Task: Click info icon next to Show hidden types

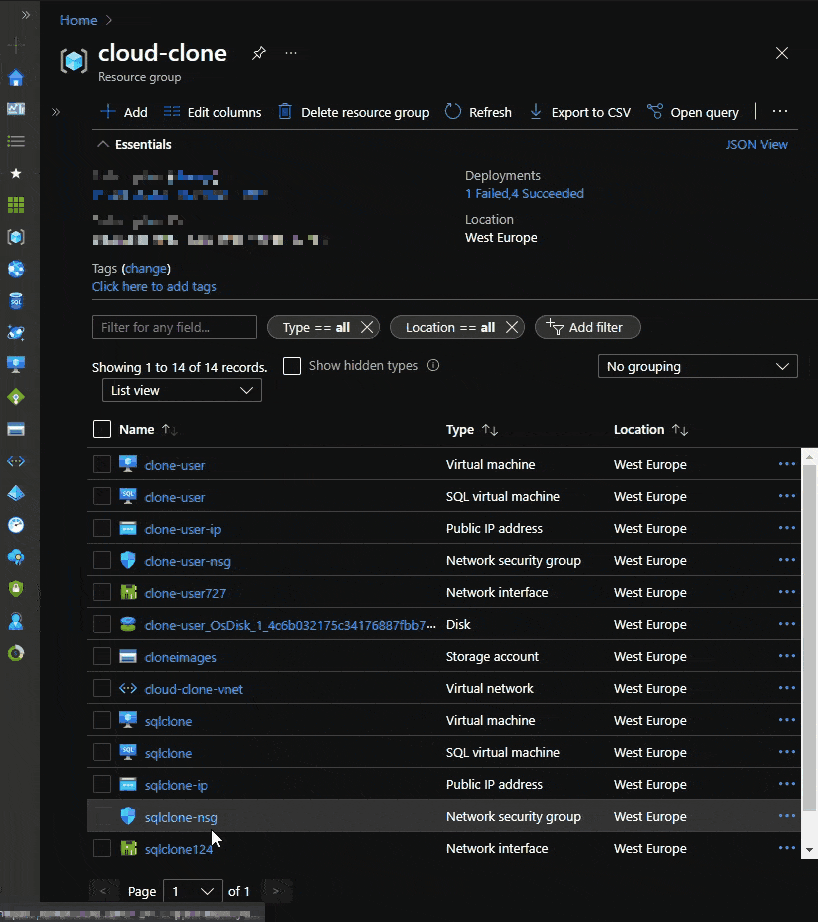Action: (x=433, y=365)
